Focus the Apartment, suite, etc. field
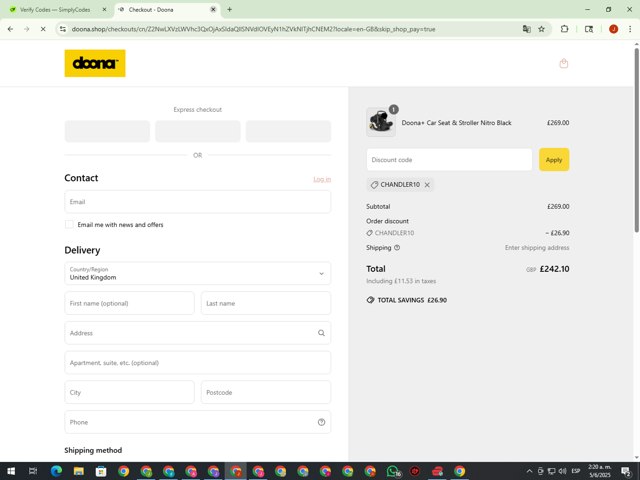 (198, 363)
